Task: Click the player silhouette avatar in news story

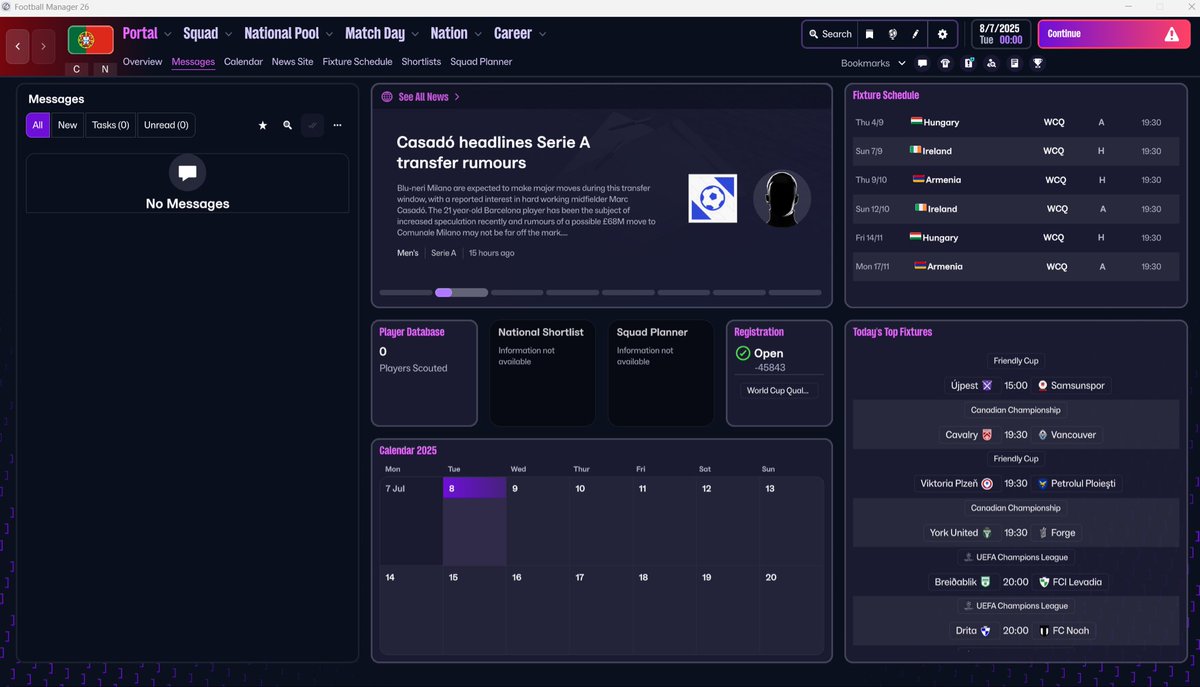Action: (781, 198)
